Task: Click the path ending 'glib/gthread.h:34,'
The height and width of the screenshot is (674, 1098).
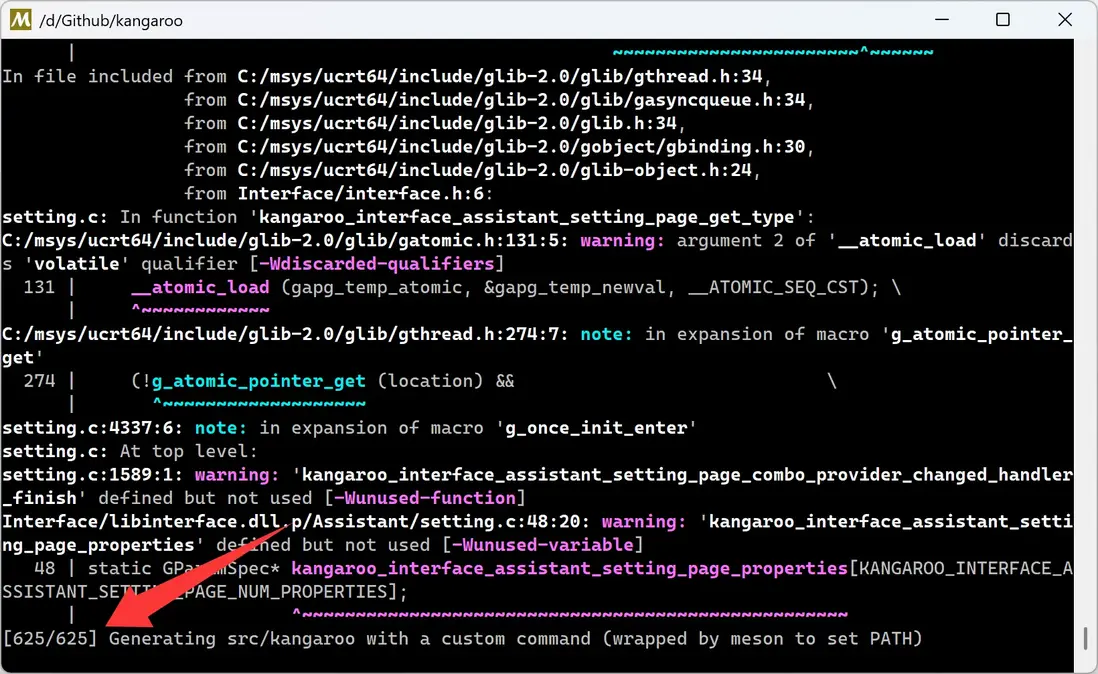Action: point(504,76)
